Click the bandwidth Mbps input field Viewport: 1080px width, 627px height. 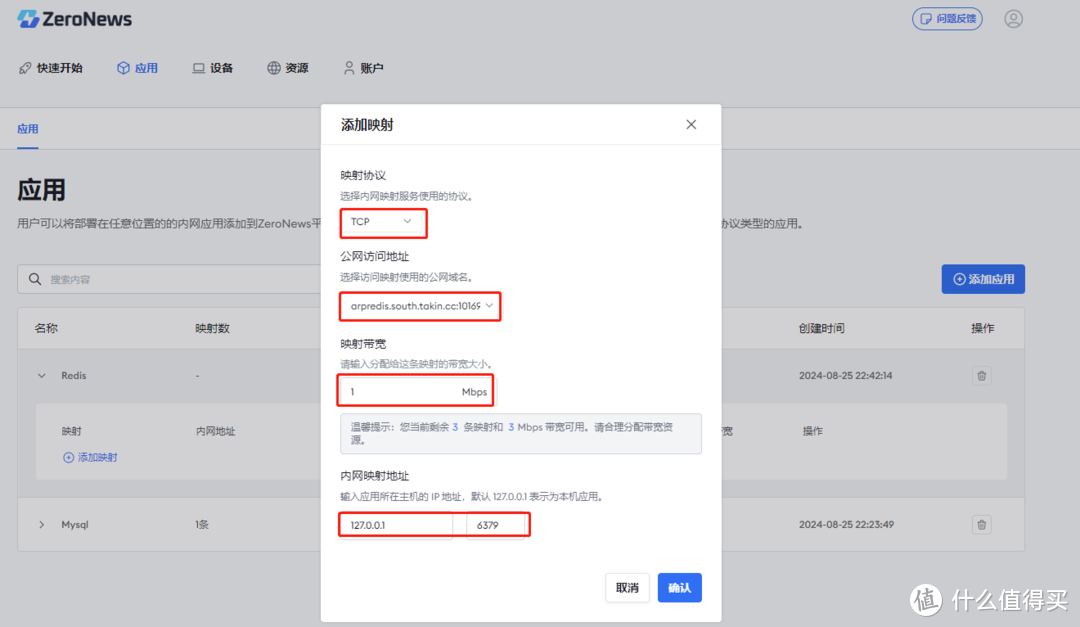[415, 390]
